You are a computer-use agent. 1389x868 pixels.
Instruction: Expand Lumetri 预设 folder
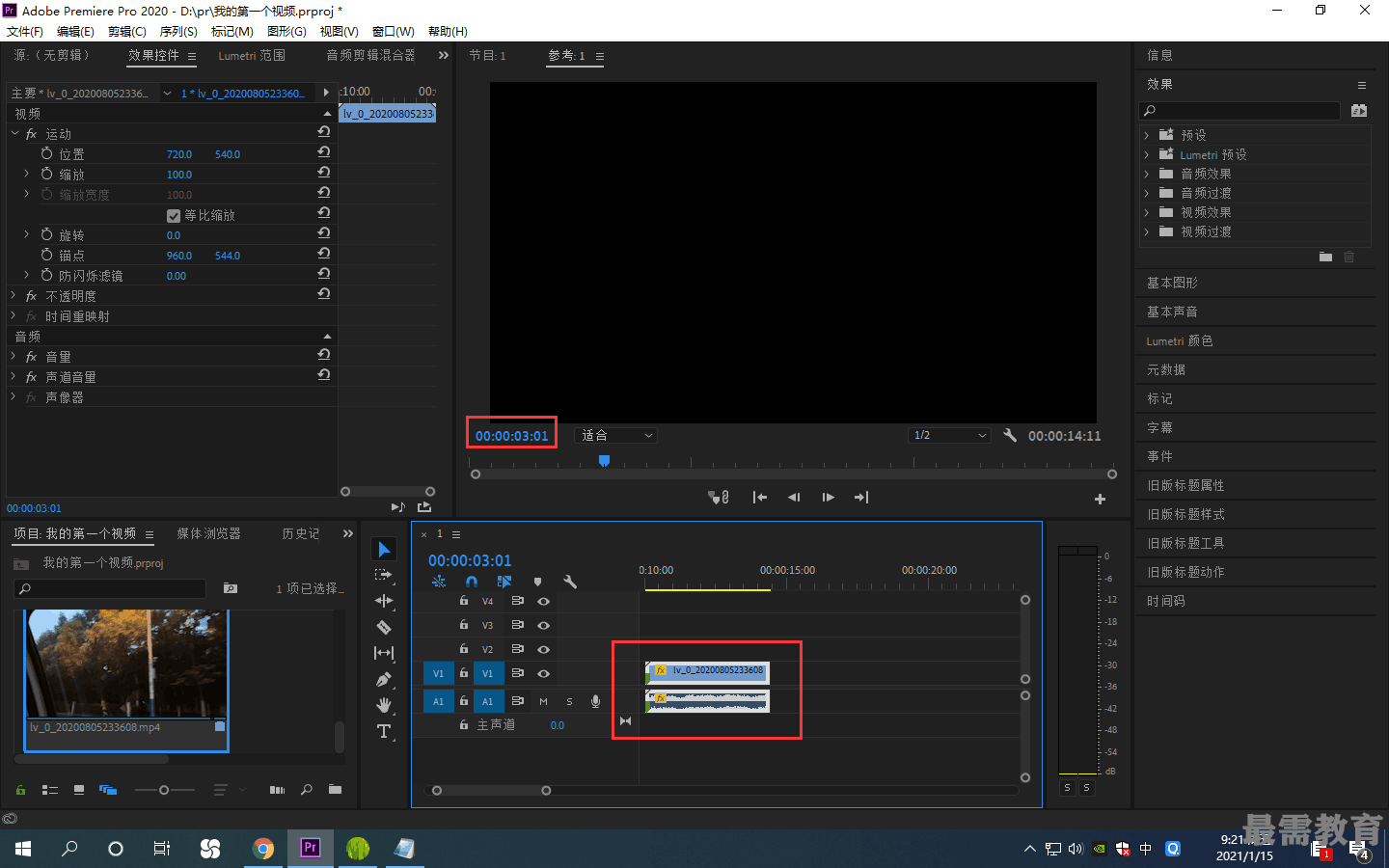[1146, 154]
